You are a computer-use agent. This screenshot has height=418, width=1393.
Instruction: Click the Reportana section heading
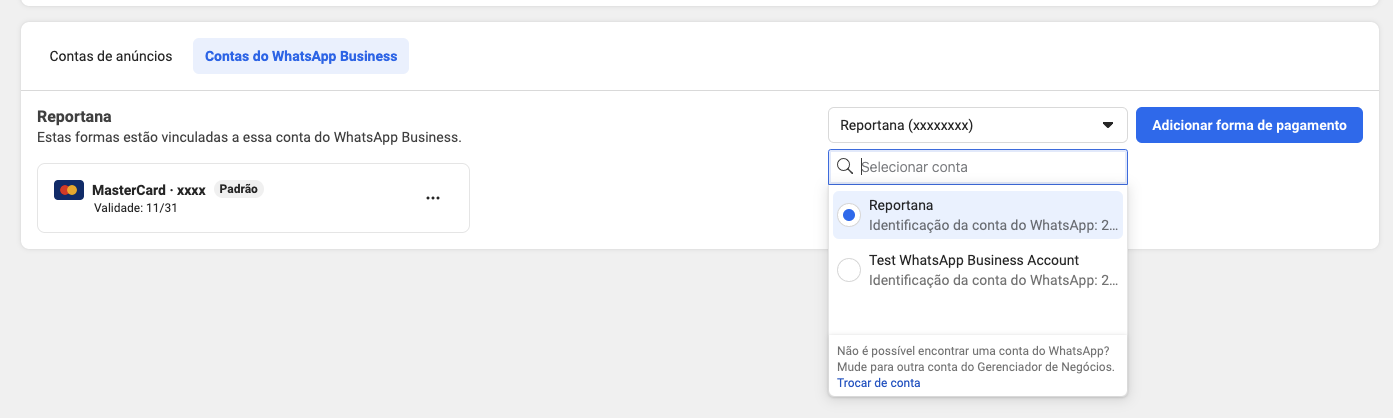pyautogui.click(x=74, y=117)
